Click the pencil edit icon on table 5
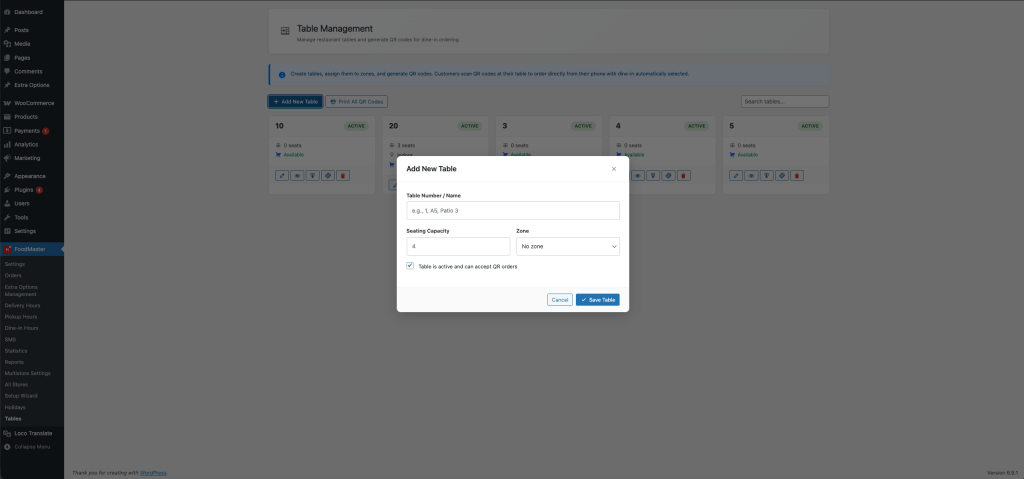Screen dimensions: 1024x479 pyautogui.click(x=736, y=176)
